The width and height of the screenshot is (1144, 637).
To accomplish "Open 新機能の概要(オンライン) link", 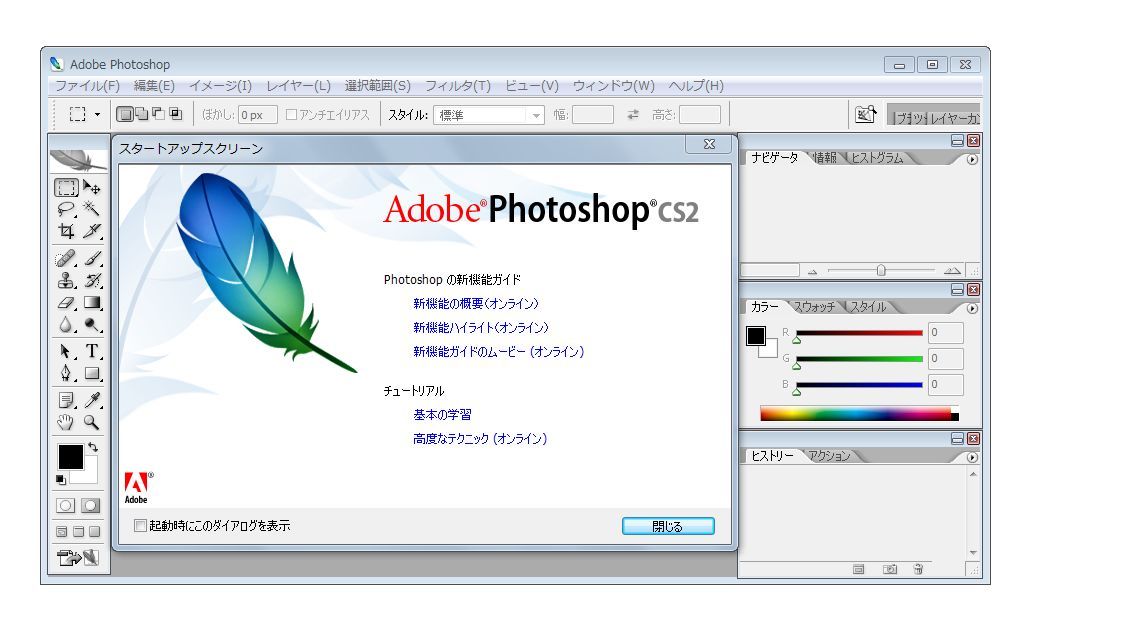I will 476,304.
